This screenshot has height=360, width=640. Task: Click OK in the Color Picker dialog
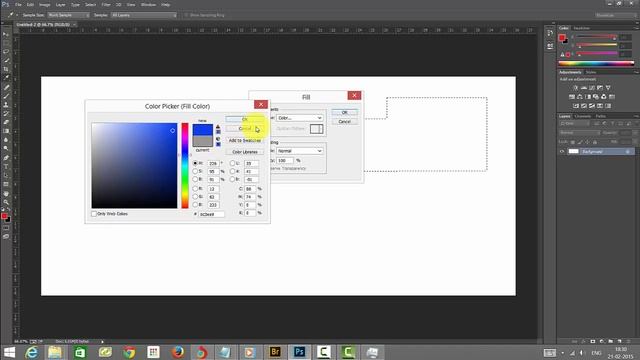click(x=244, y=119)
